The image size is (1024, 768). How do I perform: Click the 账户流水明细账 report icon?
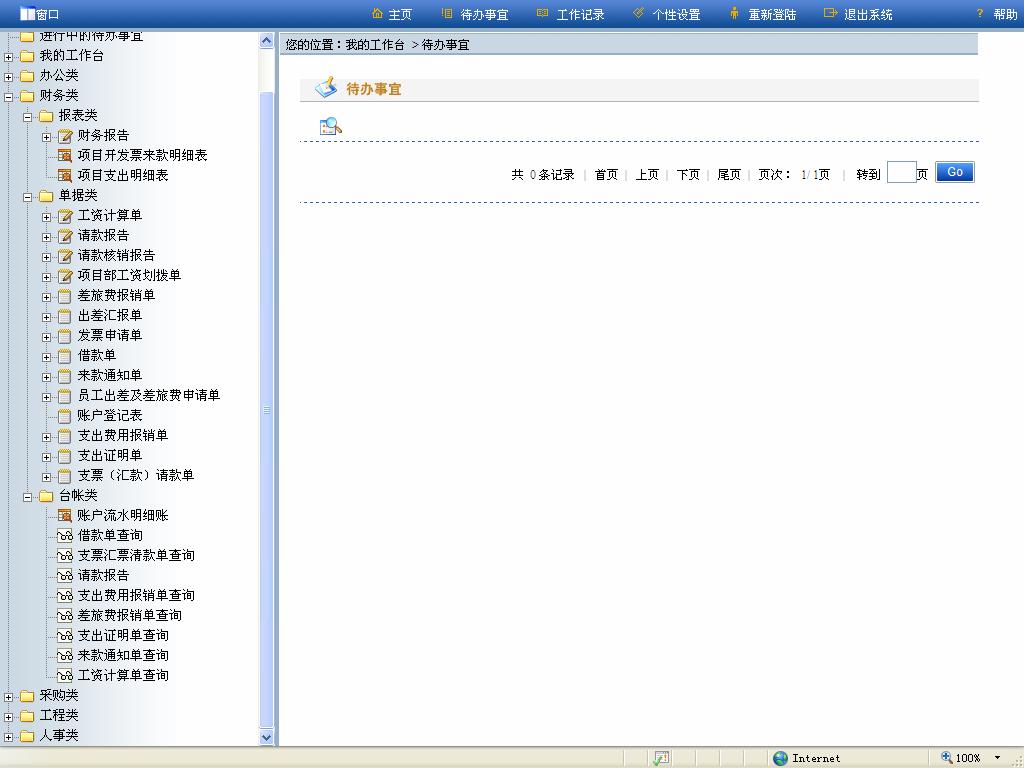64,515
